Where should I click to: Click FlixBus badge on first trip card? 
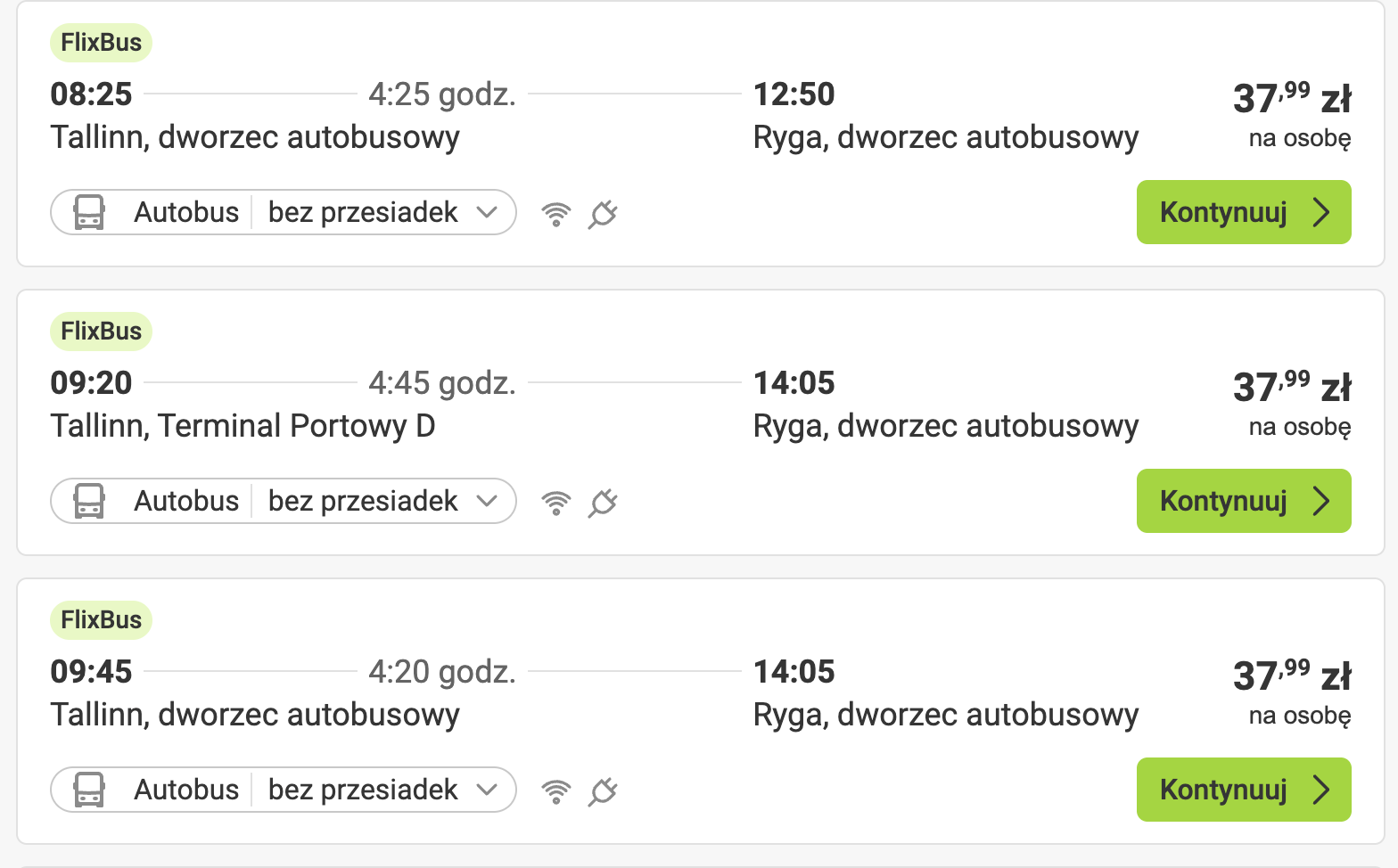point(101,43)
